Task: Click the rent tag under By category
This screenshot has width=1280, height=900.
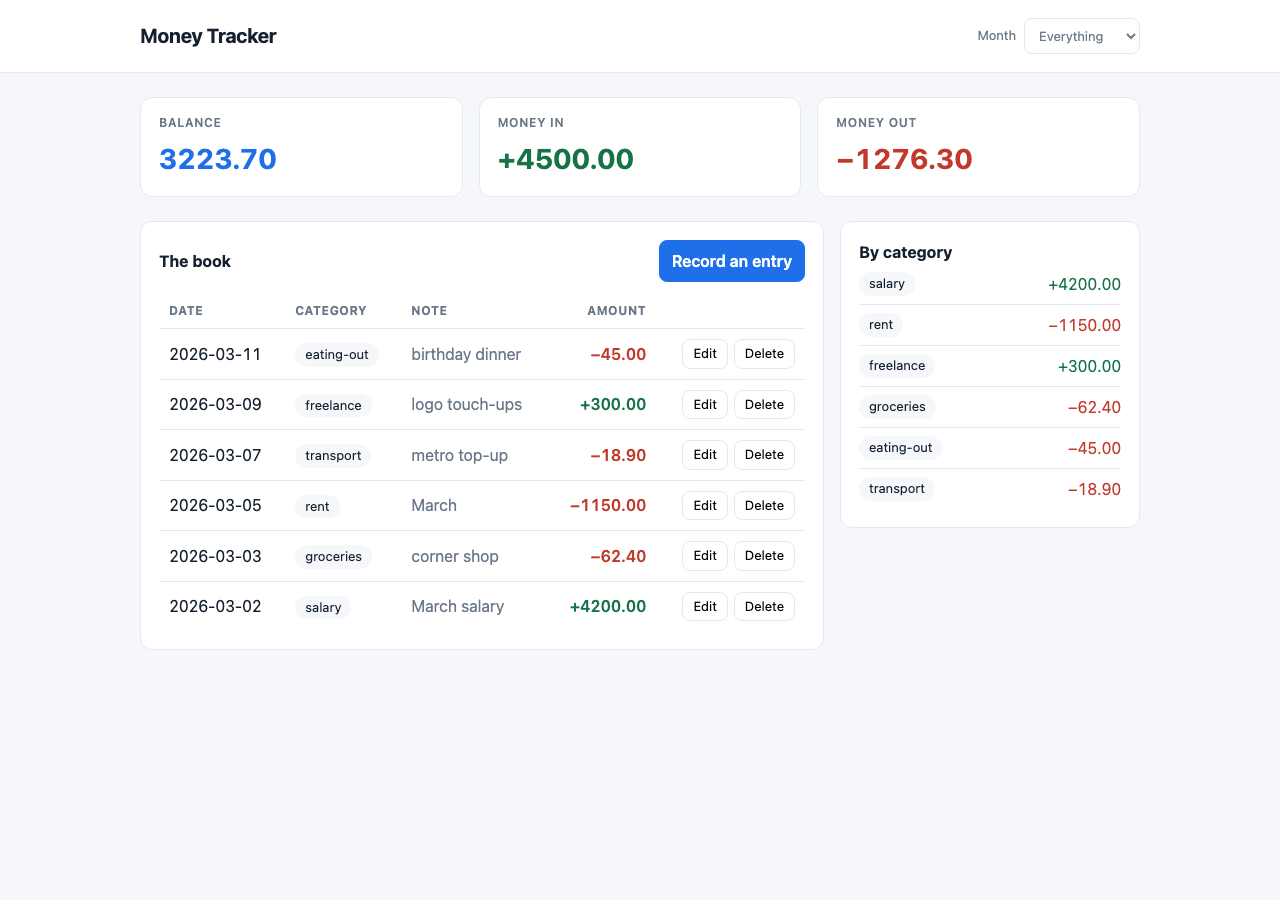Action: (x=881, y=325)
